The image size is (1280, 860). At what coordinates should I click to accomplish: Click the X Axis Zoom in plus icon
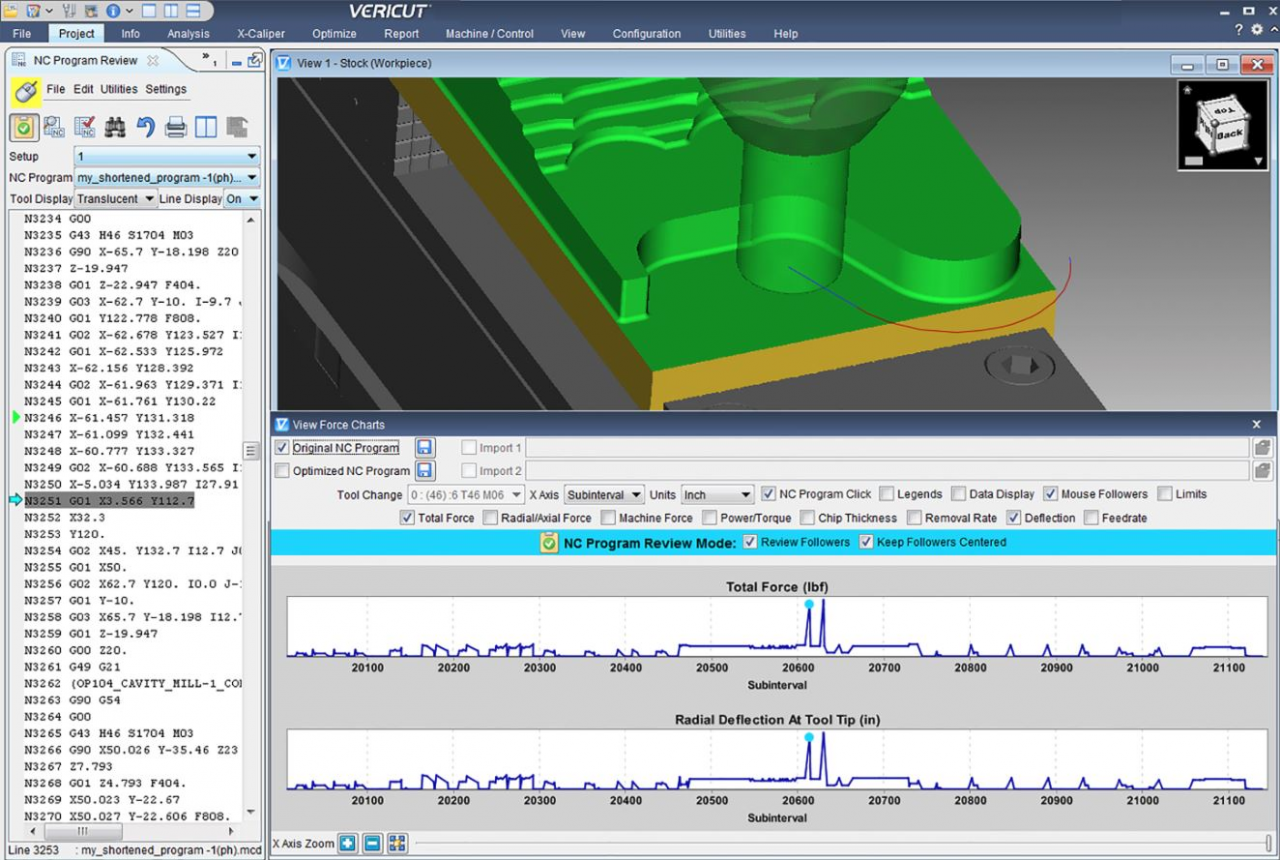tap(347, 843)
